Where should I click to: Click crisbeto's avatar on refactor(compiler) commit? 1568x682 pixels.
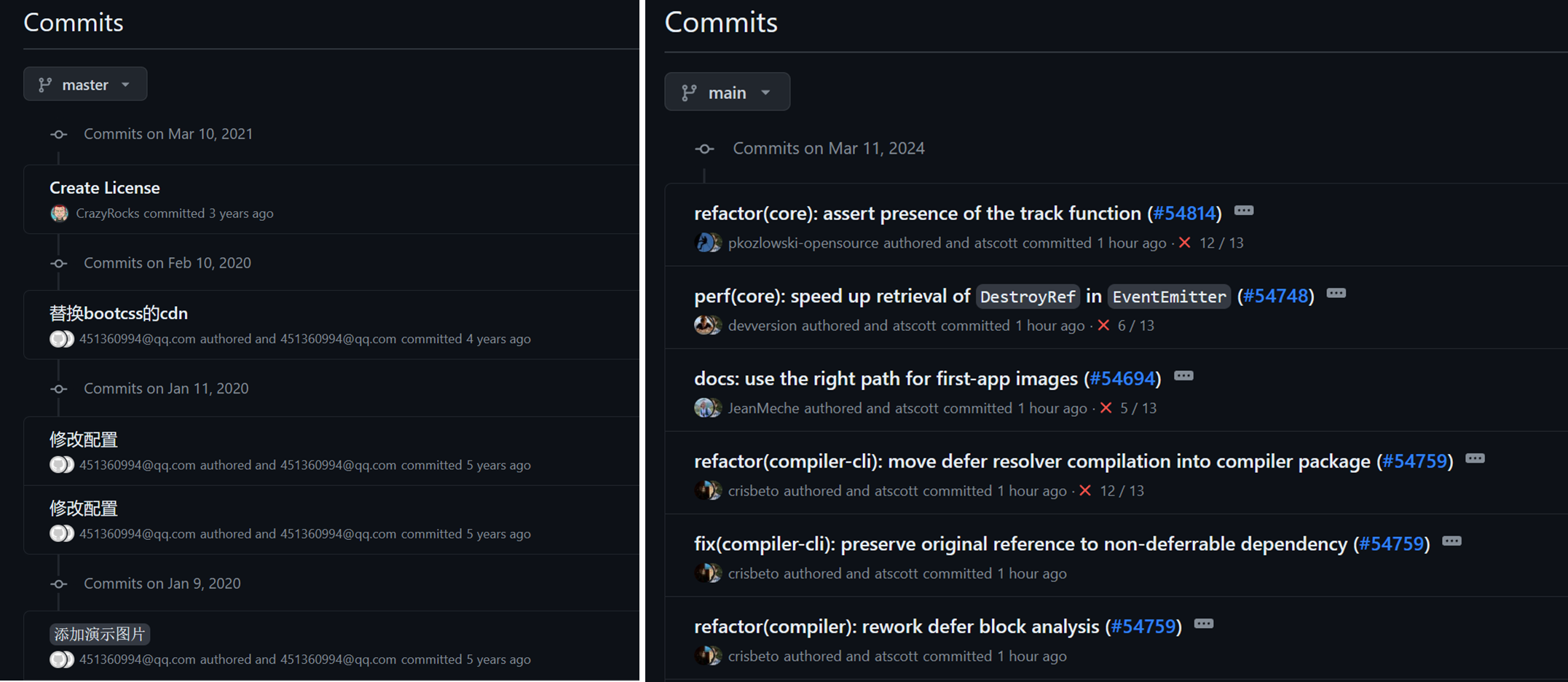(x=706, y=655)
